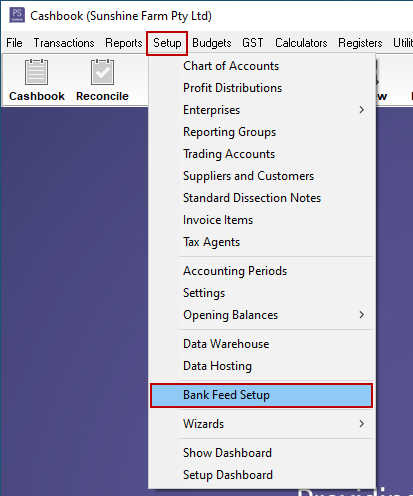Open the Cashbook toolbar icon
This screenshot has width=413, height=496.
[x=37, y=80]
